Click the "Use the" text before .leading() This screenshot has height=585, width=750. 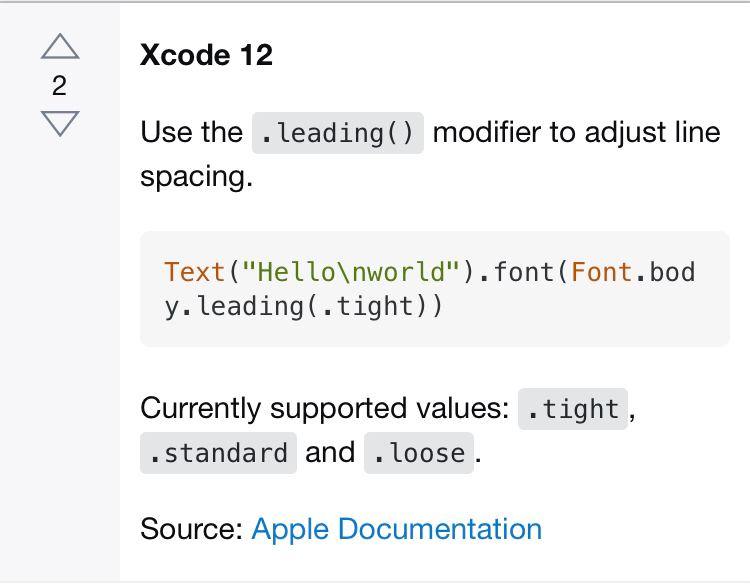[191, 132]
